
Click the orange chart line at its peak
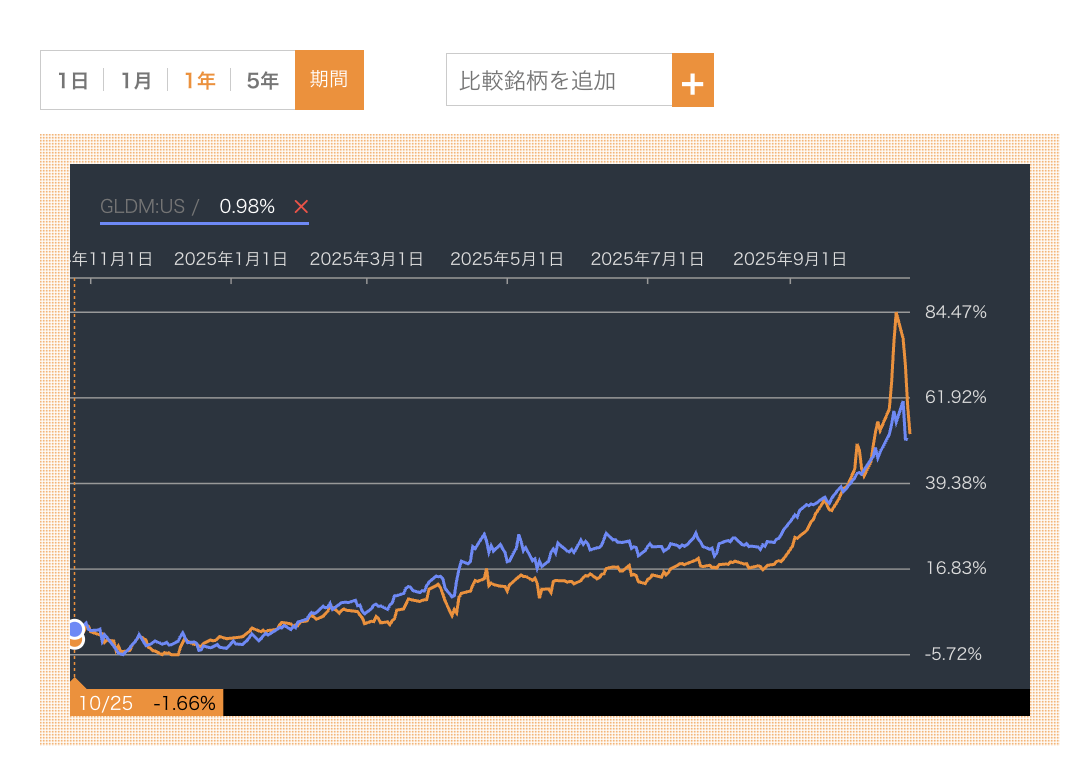point(897,315)
